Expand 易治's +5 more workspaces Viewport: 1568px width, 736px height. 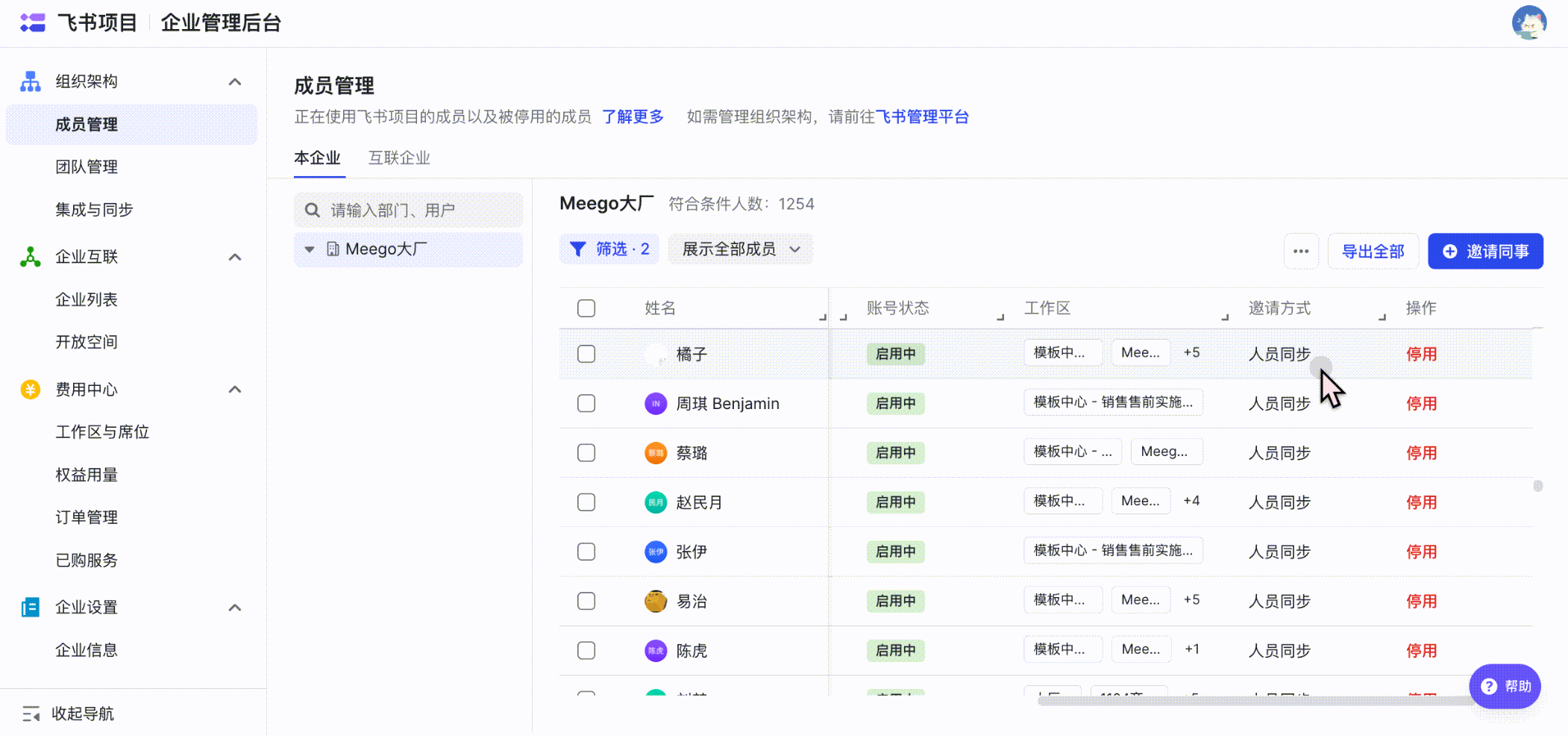1191,599
